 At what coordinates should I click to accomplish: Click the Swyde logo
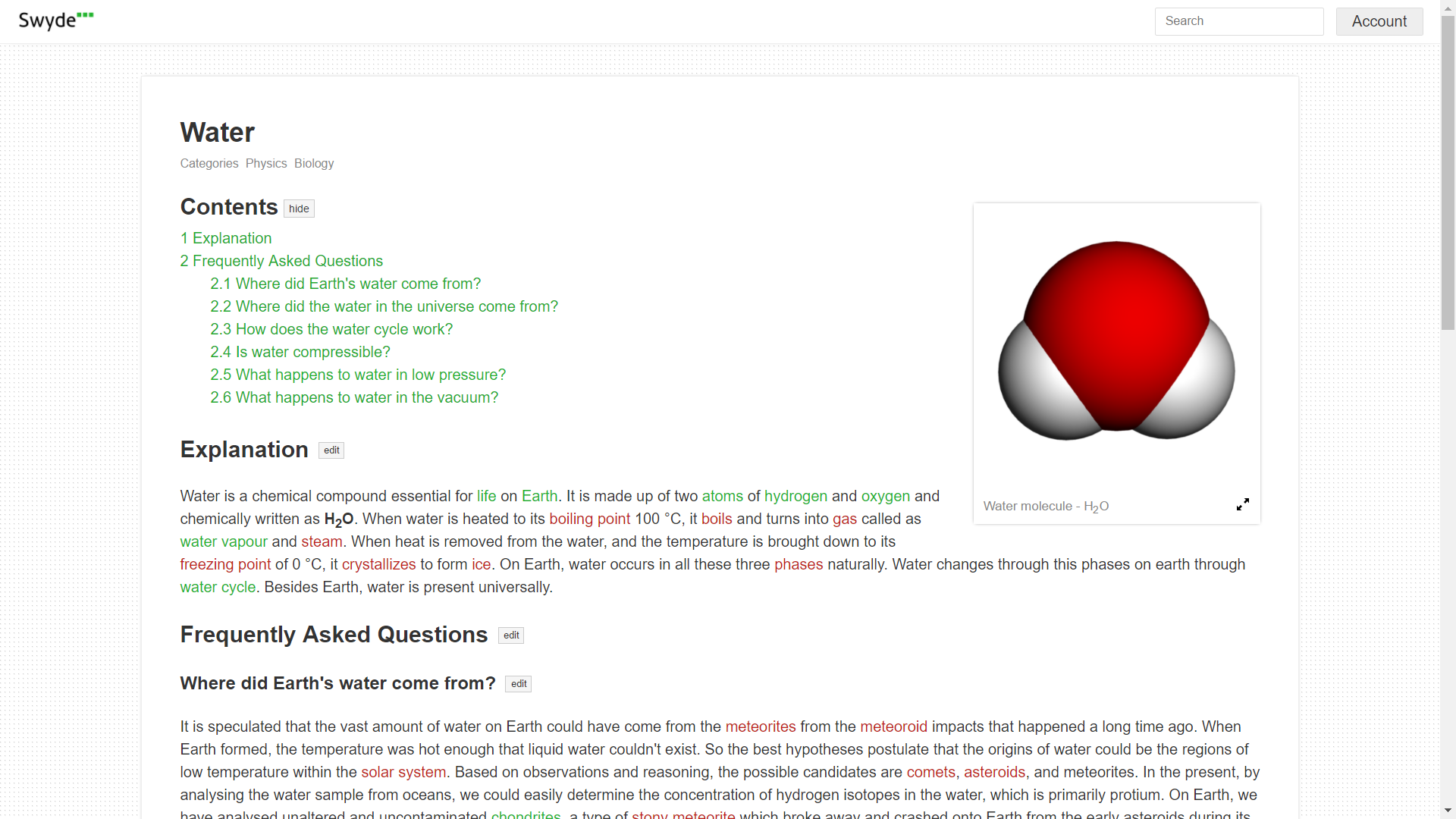tap(55, 20)
